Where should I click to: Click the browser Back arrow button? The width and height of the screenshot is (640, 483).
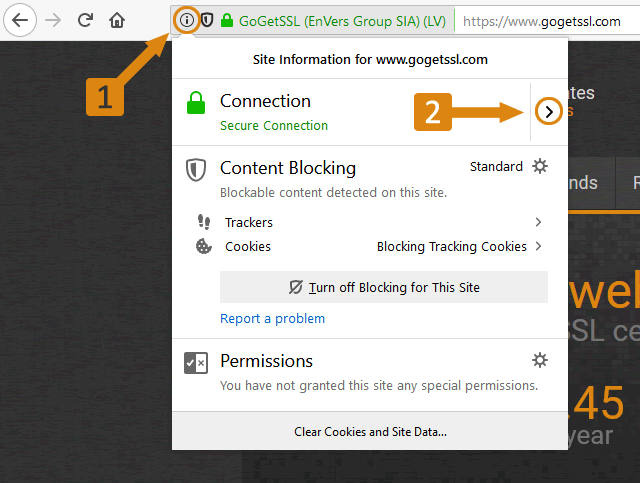[x=20, y=20]
